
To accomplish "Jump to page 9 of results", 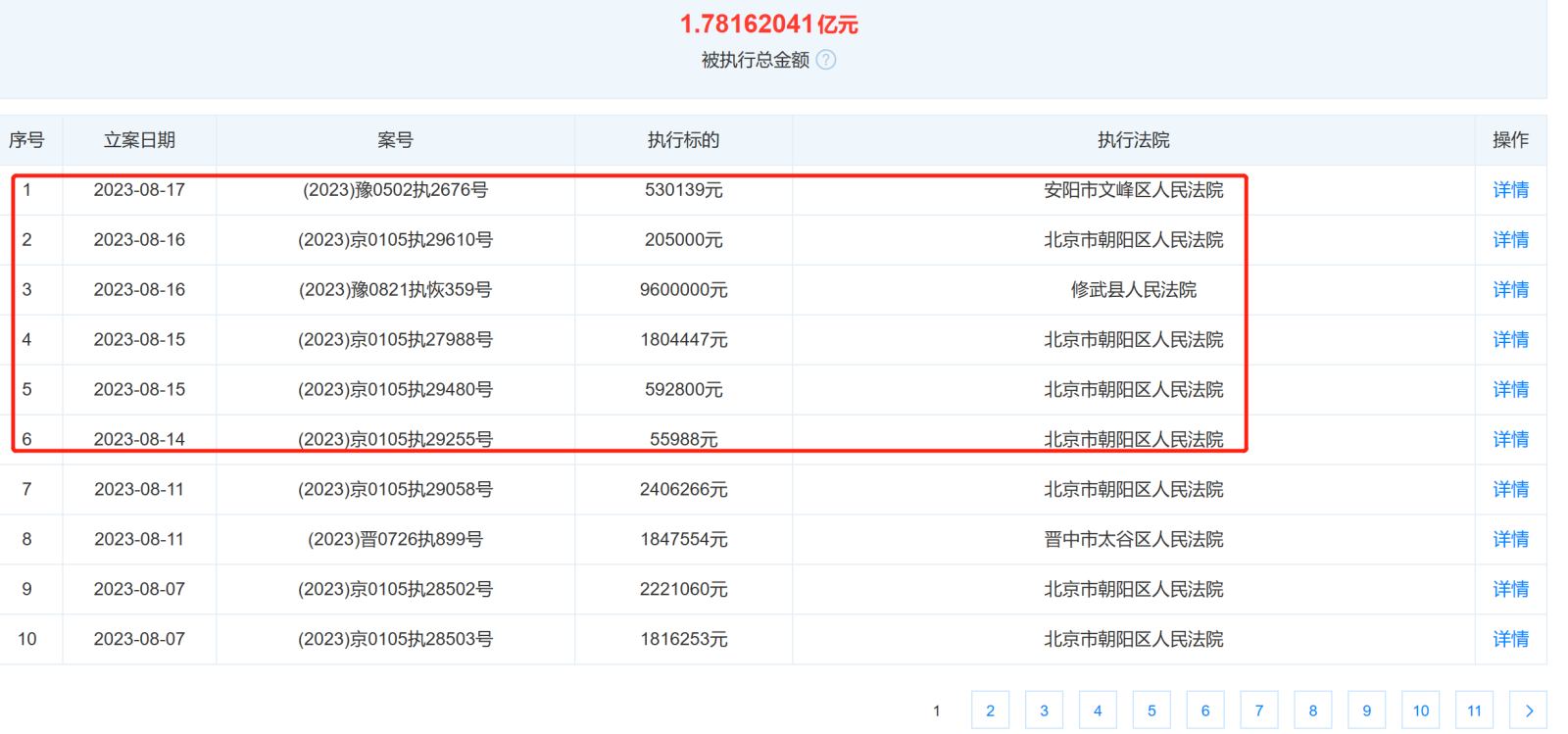I will 1367,710.
